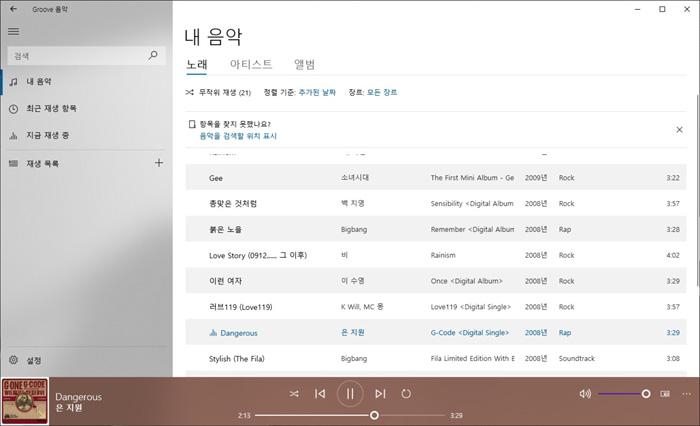This screenshot has height=426, width=700.
Task: Click artist K Will, MC 몽
Action: (x=362, y=307)
